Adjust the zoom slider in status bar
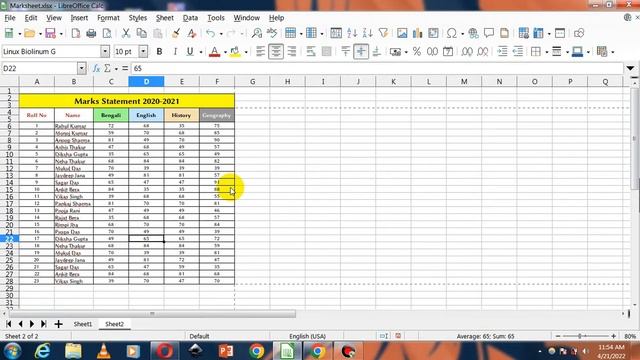Image resolution: width=640 pixels, height=360 pixels. (x=580, y=336)
